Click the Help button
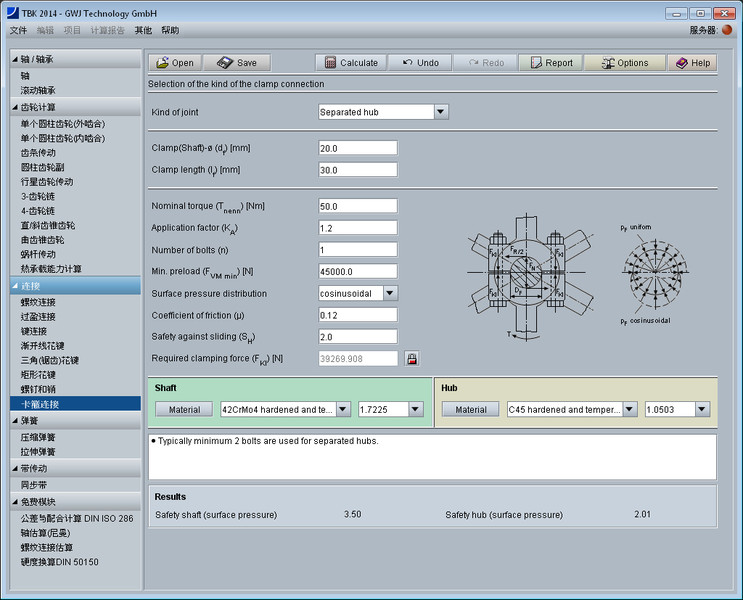The image size is (743, 600). [692, 62]
